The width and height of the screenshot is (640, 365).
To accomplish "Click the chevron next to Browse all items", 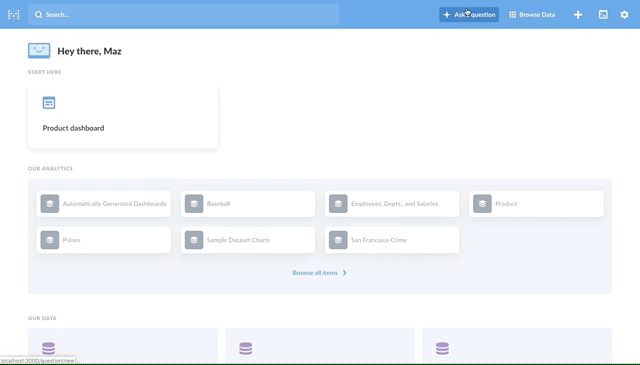I will point(344,273).
